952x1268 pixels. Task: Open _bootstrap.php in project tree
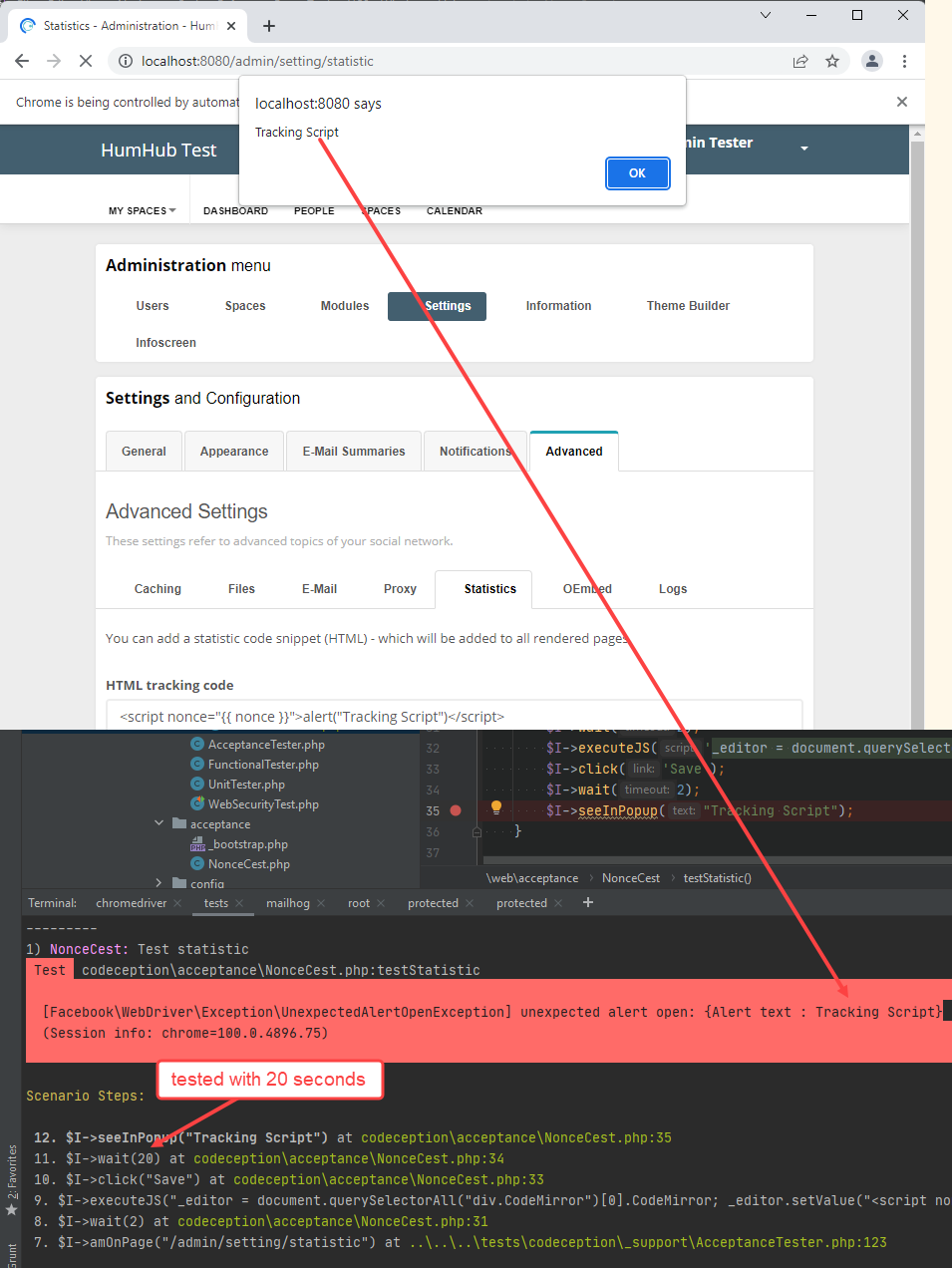tap(249, 844)
